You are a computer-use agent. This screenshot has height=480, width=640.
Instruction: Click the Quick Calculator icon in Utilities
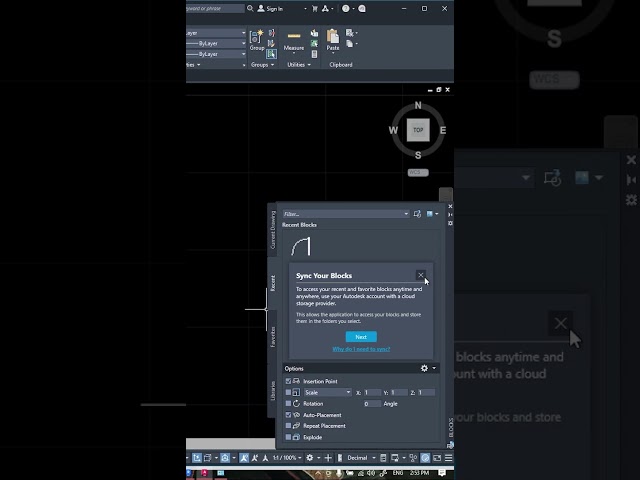(x=314, y=54)
